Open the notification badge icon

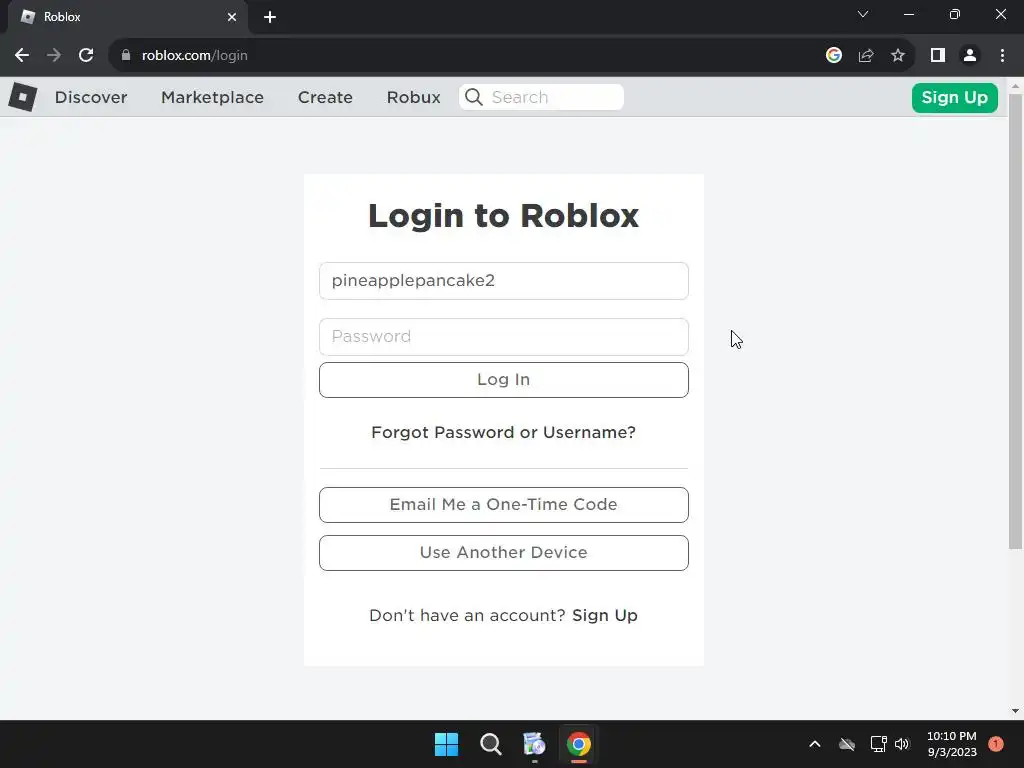coord(996,744)
